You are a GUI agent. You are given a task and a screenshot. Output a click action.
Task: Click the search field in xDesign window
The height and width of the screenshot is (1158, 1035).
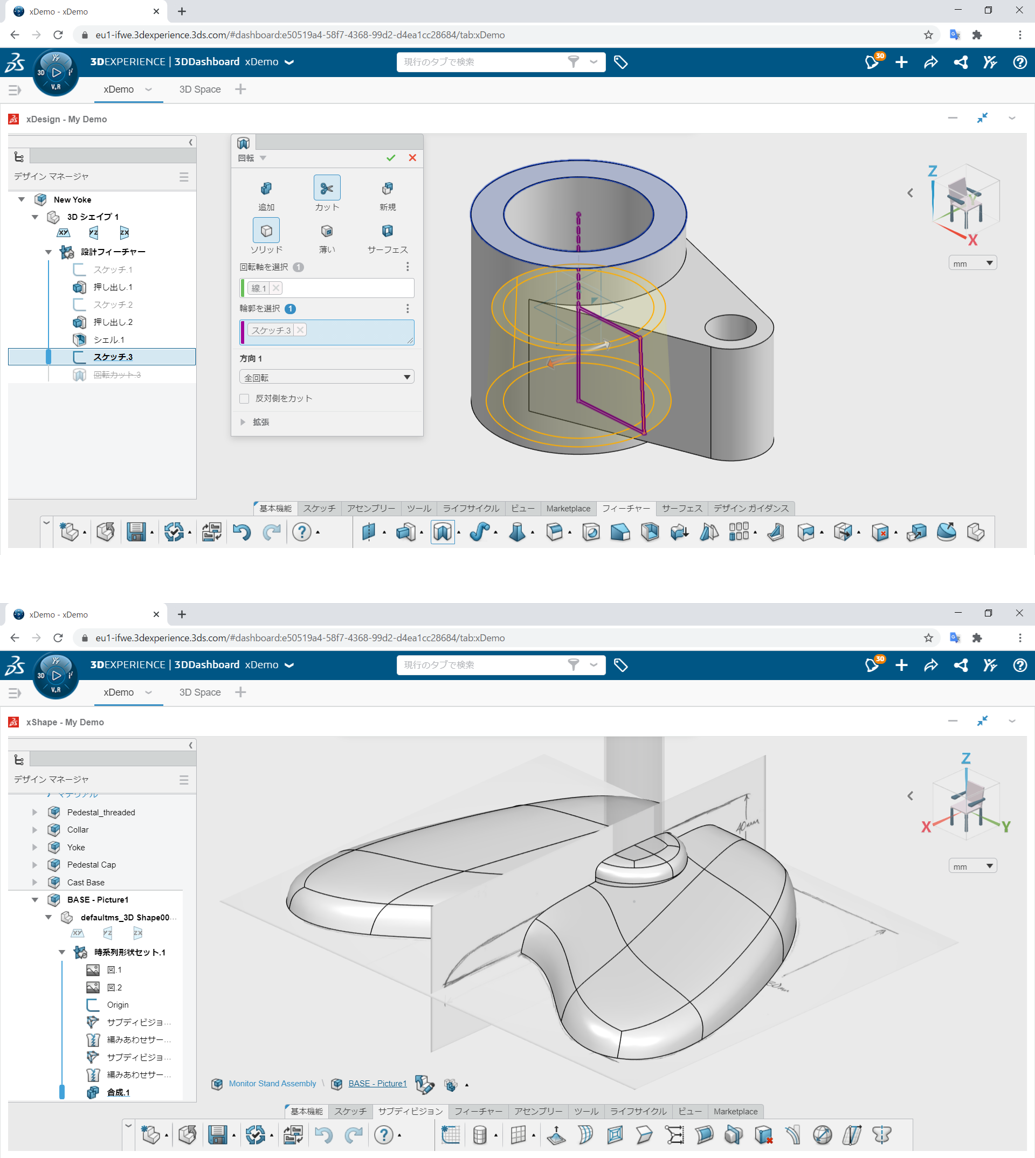[x=483, y=62]
